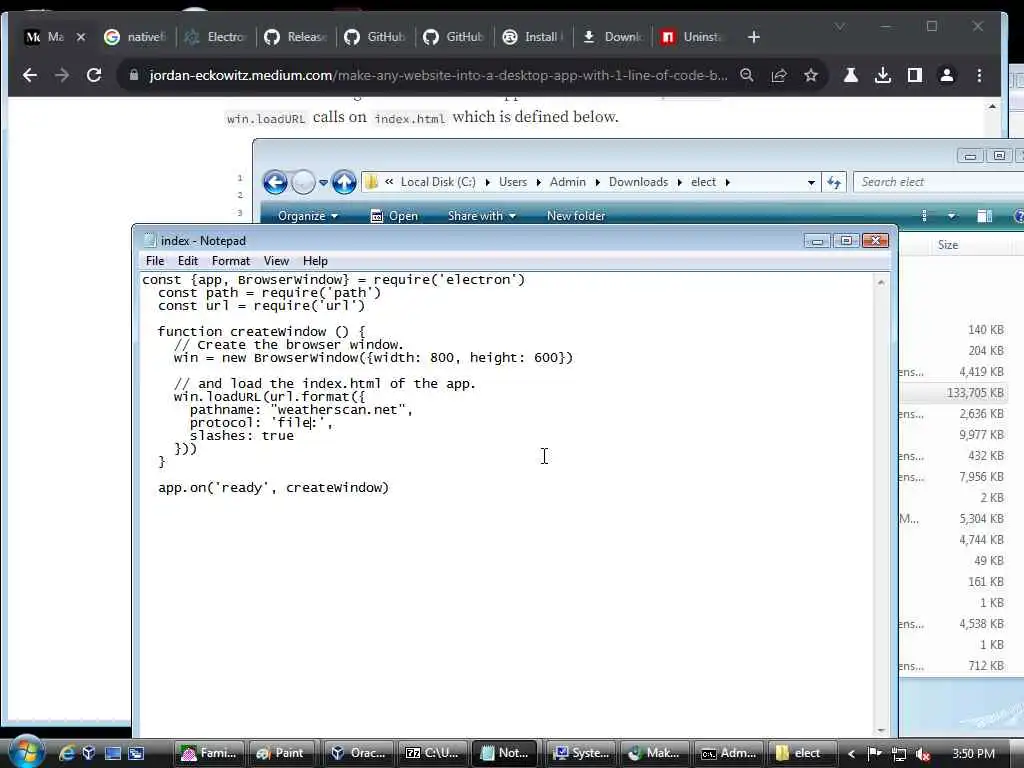Open Chrome three-dot menu
Image resolution: width=1024 pixels, height=768 pixels.
click(x=979, y=75)
